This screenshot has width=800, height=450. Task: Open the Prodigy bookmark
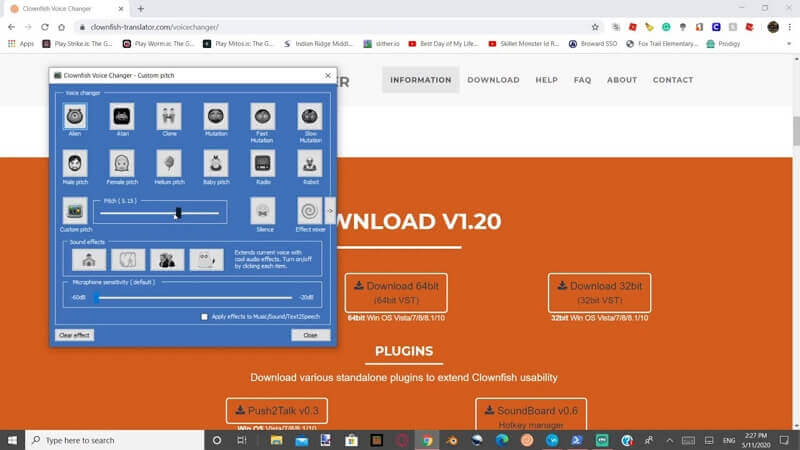(723, 44)
